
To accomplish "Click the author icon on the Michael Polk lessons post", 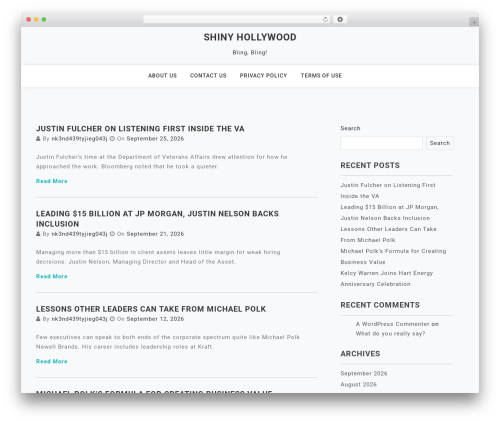I will (38, 319).
